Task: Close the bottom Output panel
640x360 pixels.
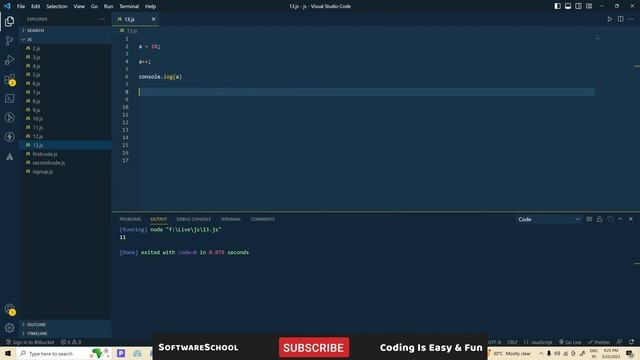Action: pos(631,219)
